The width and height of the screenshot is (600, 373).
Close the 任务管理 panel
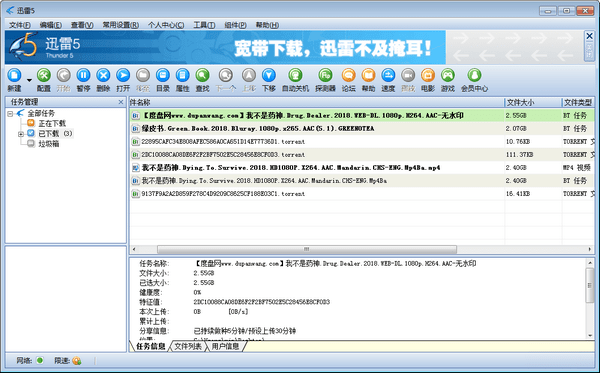coord(121,102)
